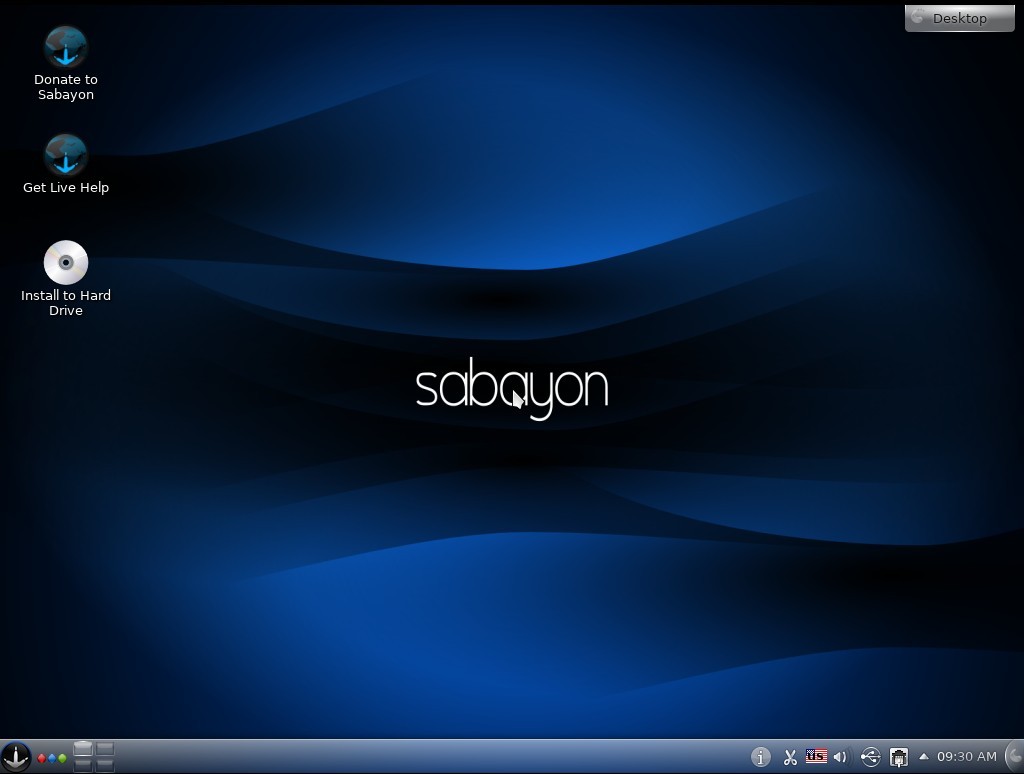Click the 09:30 AM clock
The image size is (1024, 774).
967,756
